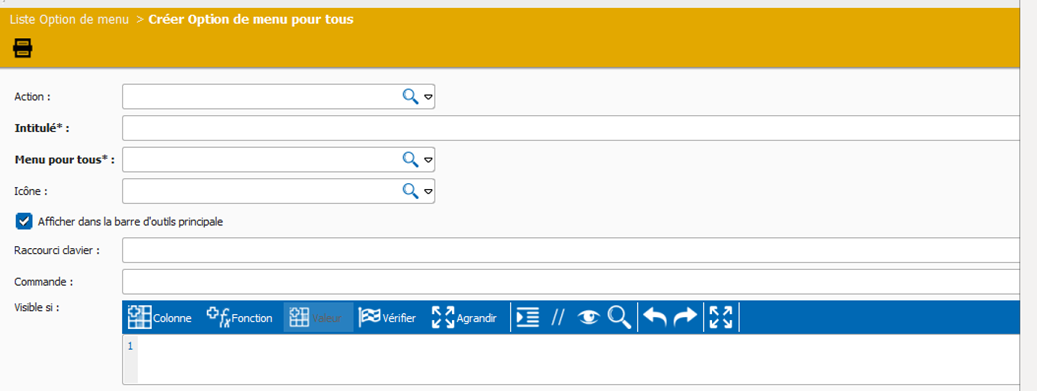Expand the Menu pour tous dropdown arrow
Image resolution: width=1037 pixels, height=391 pixels.
[429, 159]
